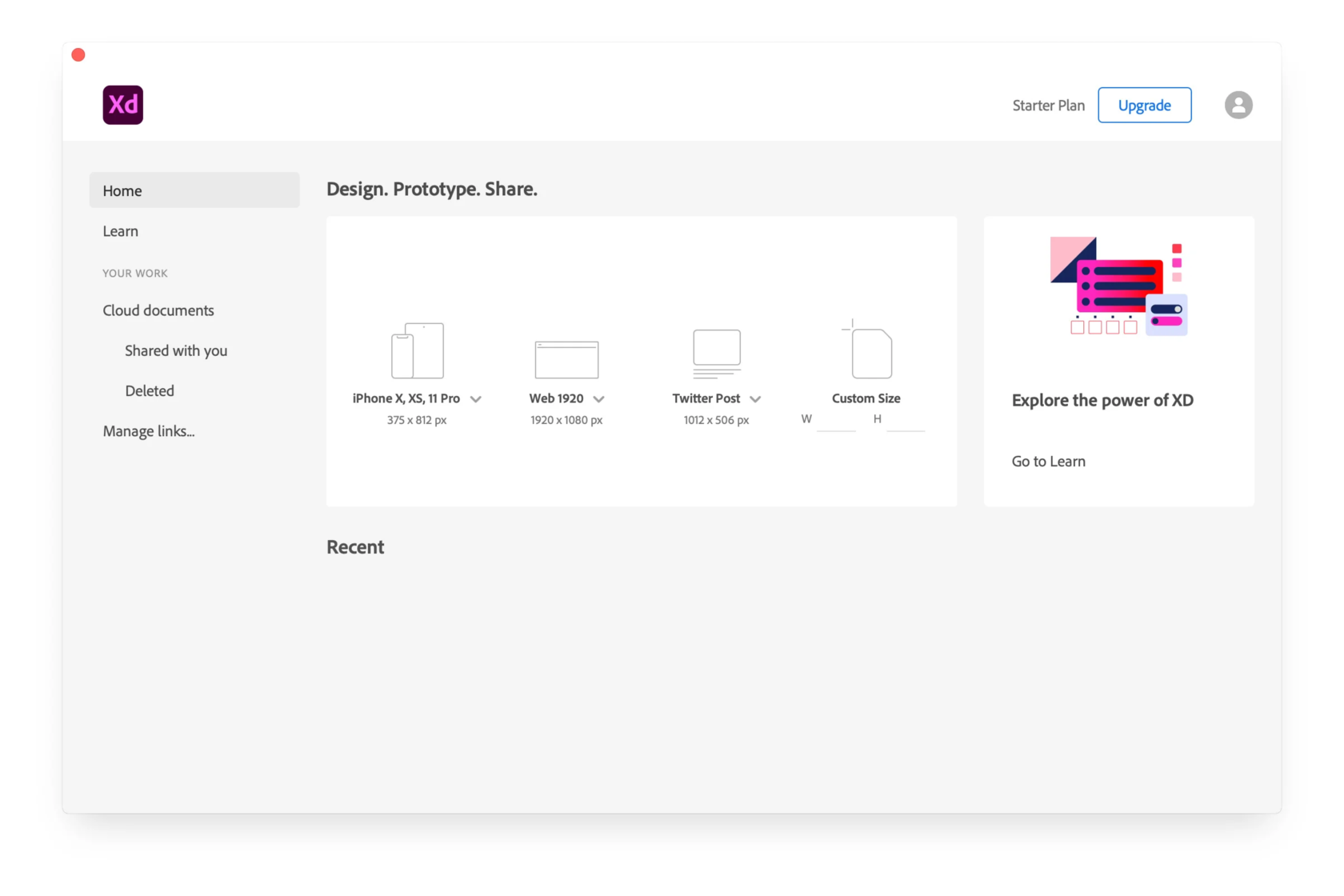Open Cloud documents view

pos(158,310)
